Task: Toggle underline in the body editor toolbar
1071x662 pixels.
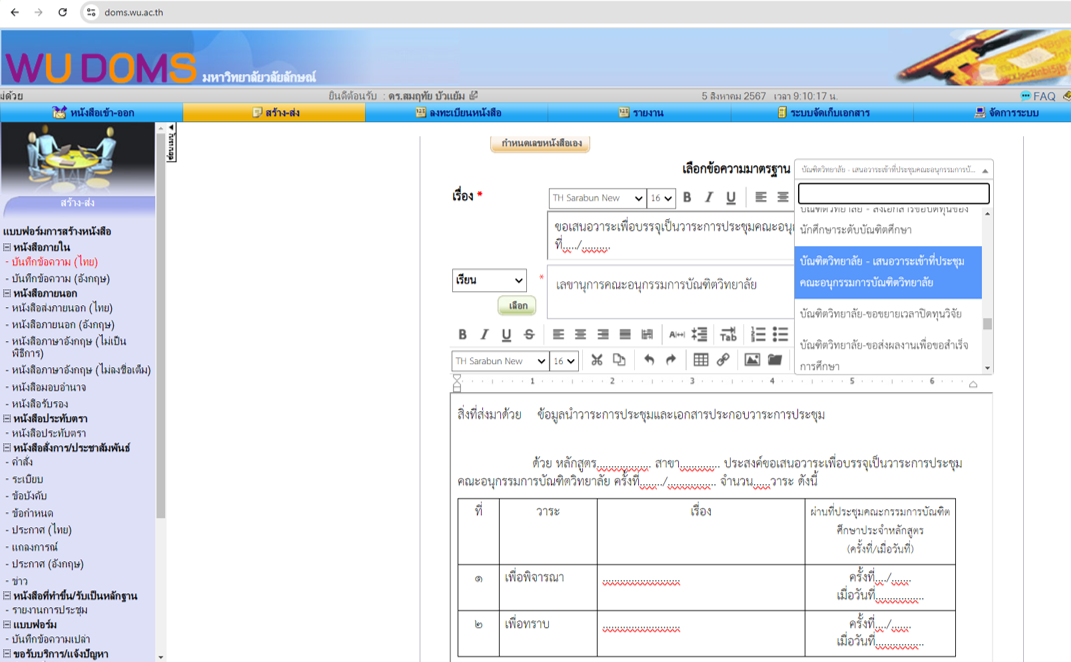Action: 506,334
